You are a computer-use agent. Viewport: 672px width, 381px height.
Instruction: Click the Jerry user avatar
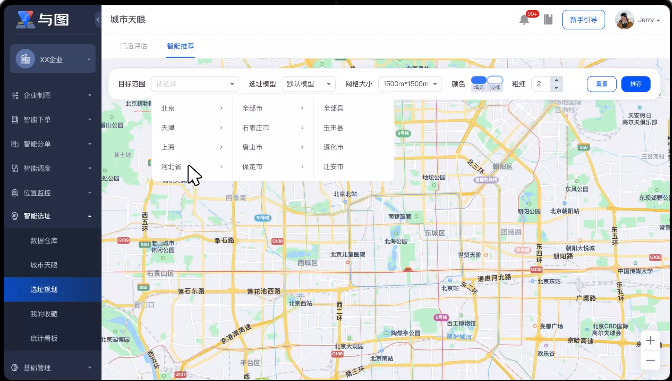click(624, 20)
